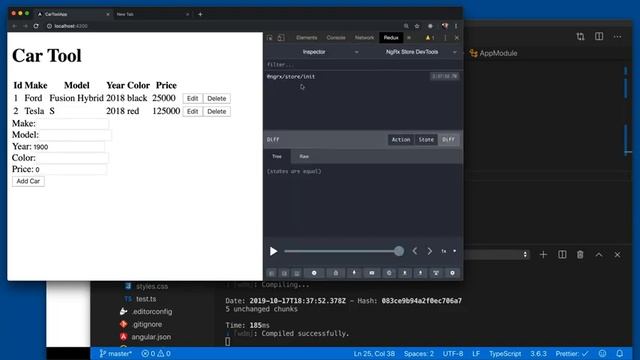Edit the Ford car row
Viewport: 640px width, 360px height.
coord(192,98)
